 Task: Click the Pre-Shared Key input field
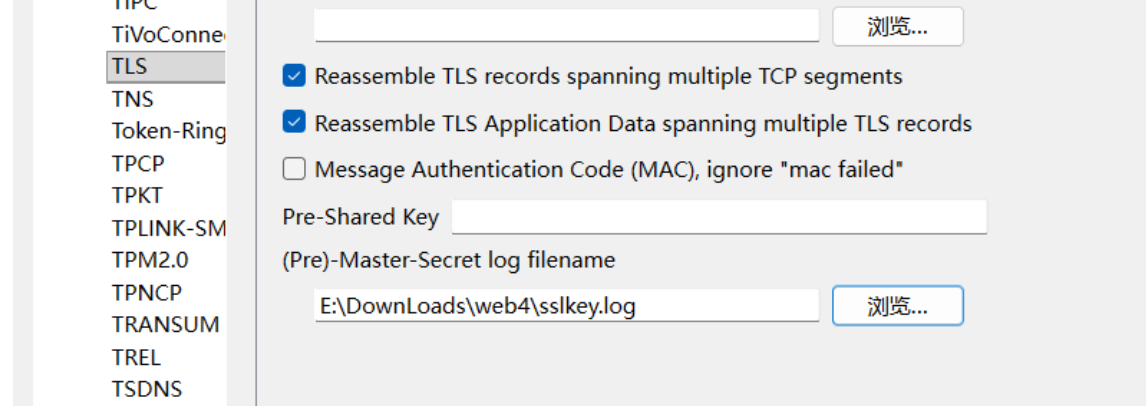click(718, 217)
